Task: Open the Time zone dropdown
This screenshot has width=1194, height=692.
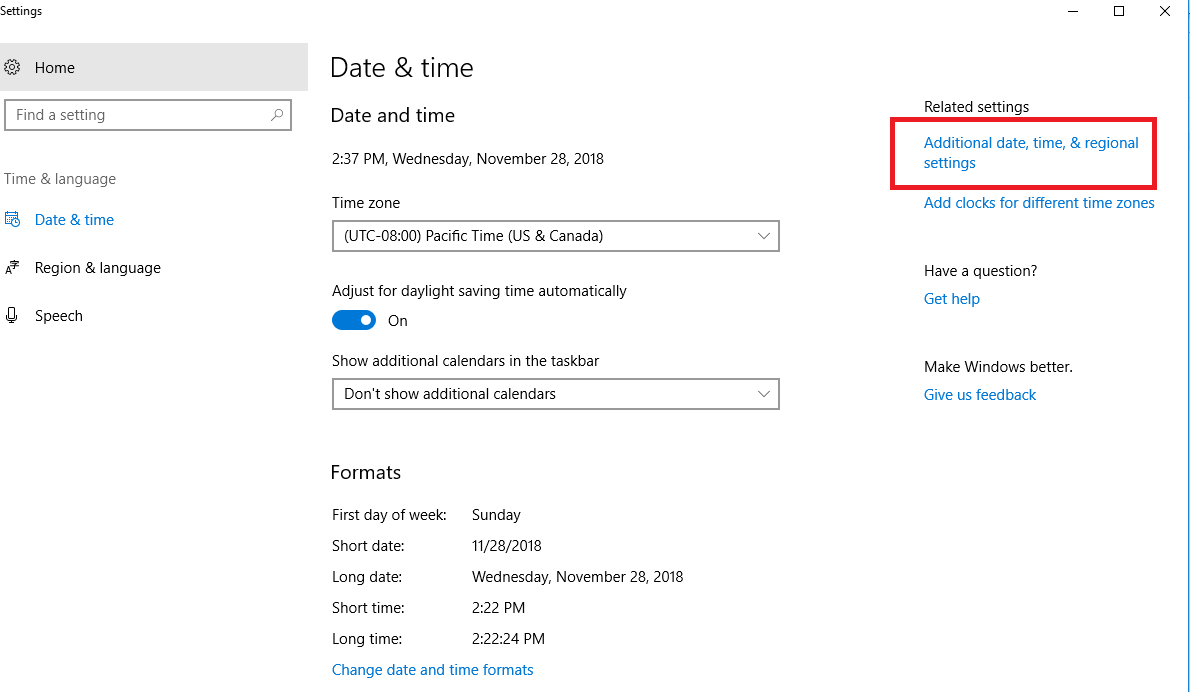Action: pyautogui.click(x=555, y=237)
